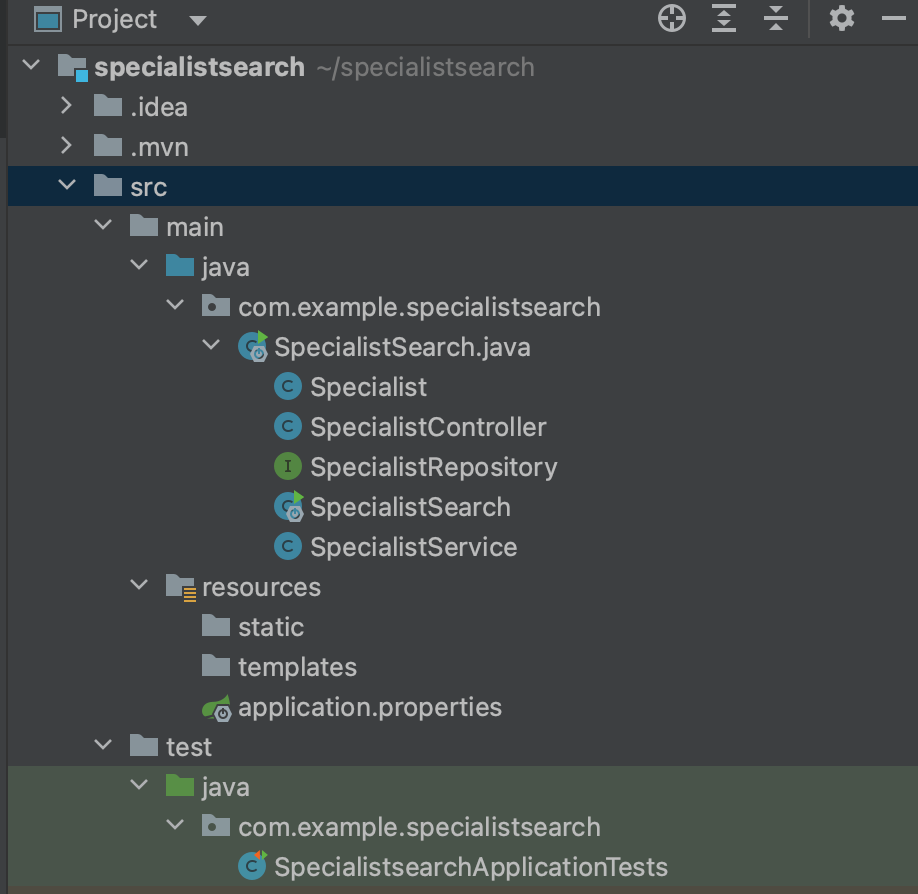This screenshot has height=894, width=918.
Task: Collapse the SpecialistSearch.java file node
Action: [211, 345]
